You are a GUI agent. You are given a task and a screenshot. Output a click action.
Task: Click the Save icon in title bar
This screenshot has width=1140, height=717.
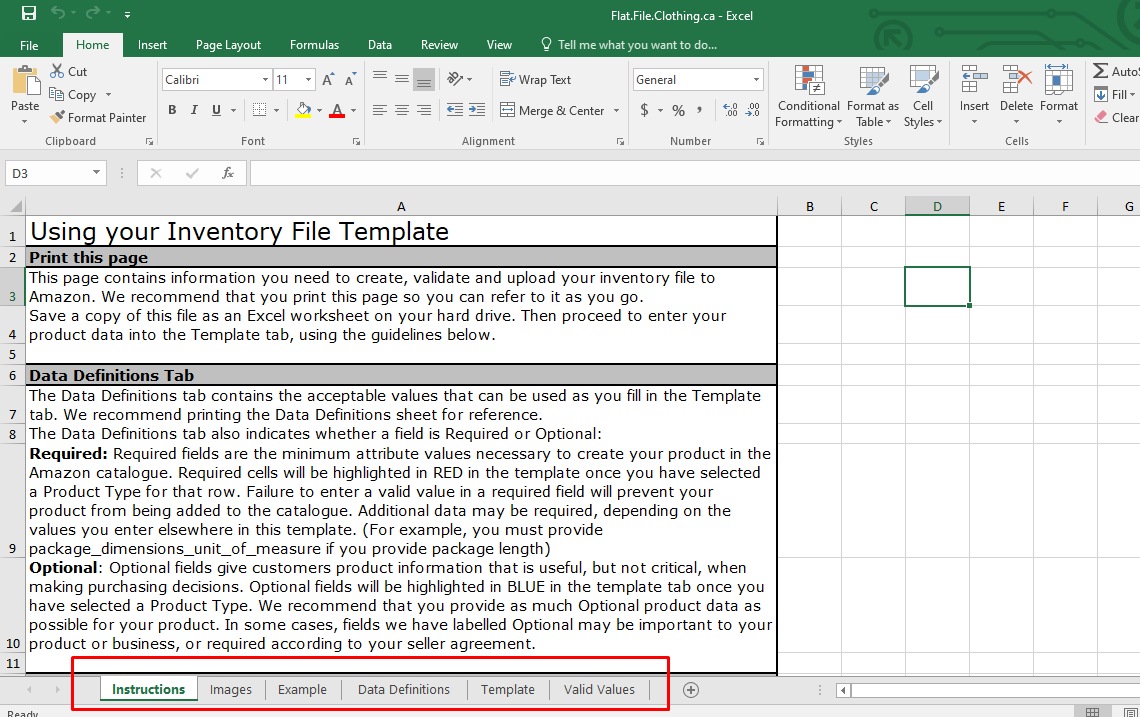28,14
